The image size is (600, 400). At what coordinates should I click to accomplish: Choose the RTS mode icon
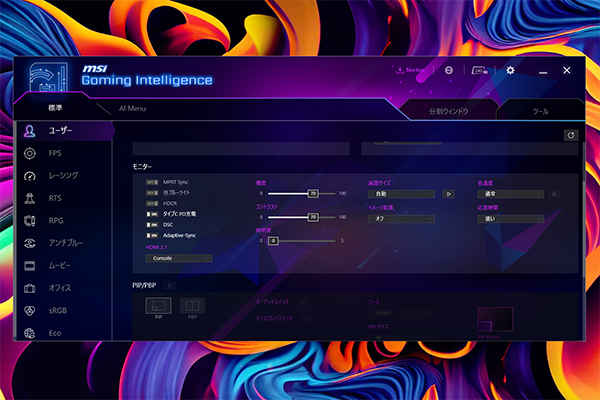pos(30,198)
